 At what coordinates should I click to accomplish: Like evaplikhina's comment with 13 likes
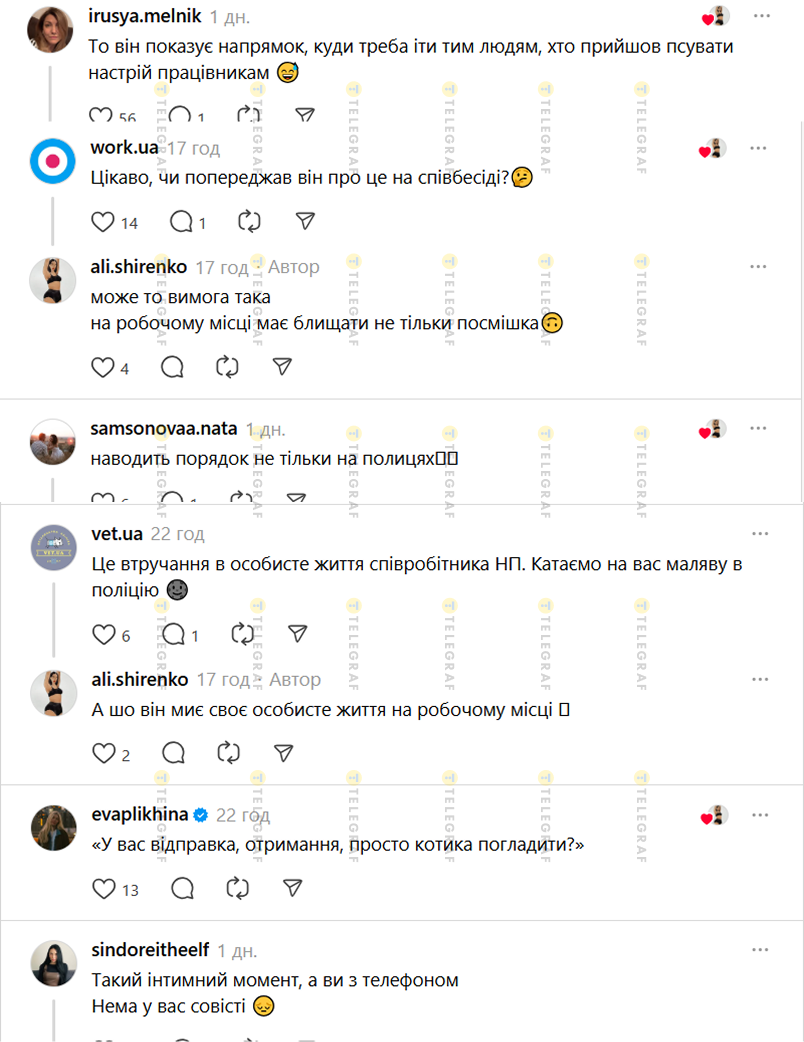[x=104, y=888]
